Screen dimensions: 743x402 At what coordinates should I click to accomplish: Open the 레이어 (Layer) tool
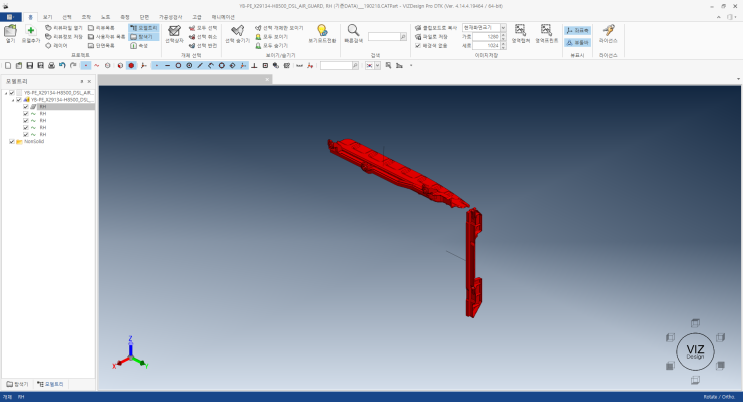pyautogui.click(x=56, y=46)
